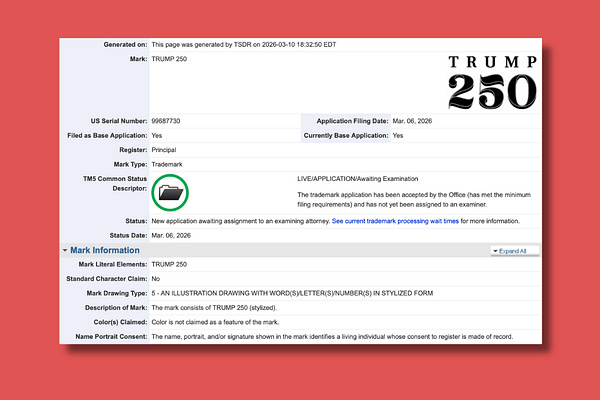Click the TM5 Common Status Descriptor label
Viewport: 600px width, 400px height.
click(115, 184)
